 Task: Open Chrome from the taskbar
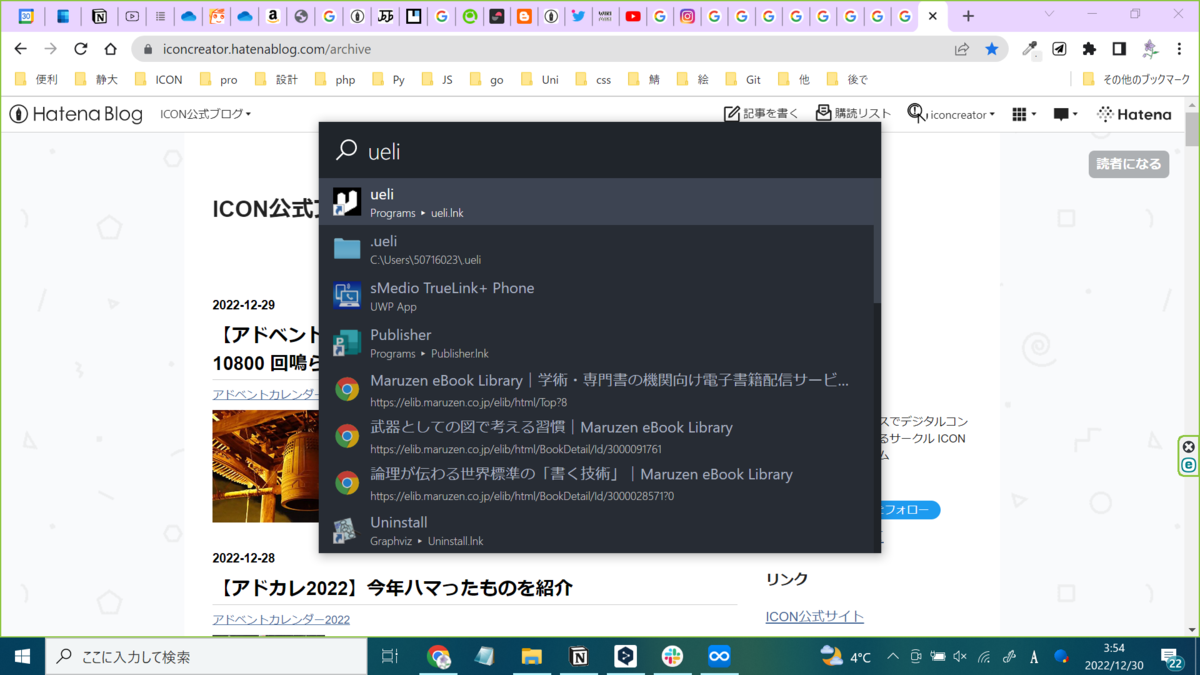click(x=438, y=656)
